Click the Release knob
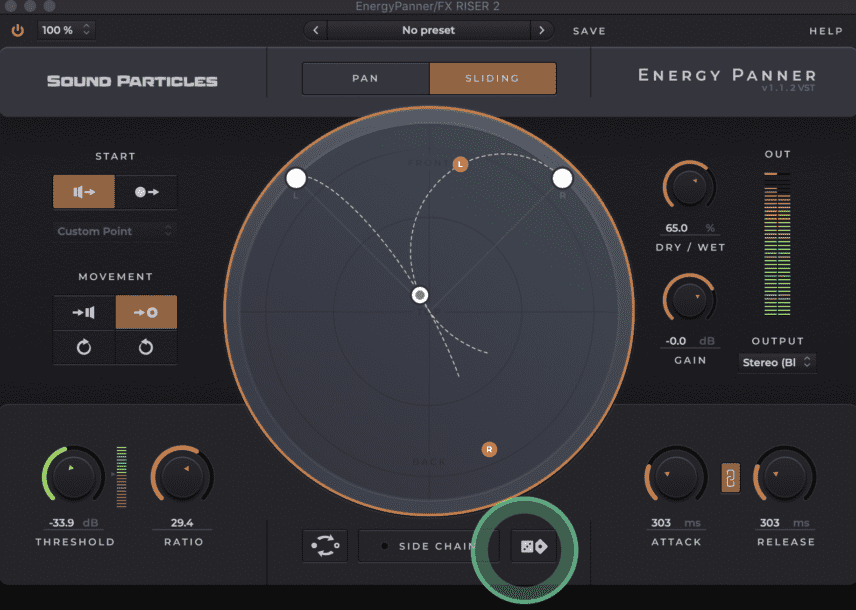856x610 pixels. [785, 477]
